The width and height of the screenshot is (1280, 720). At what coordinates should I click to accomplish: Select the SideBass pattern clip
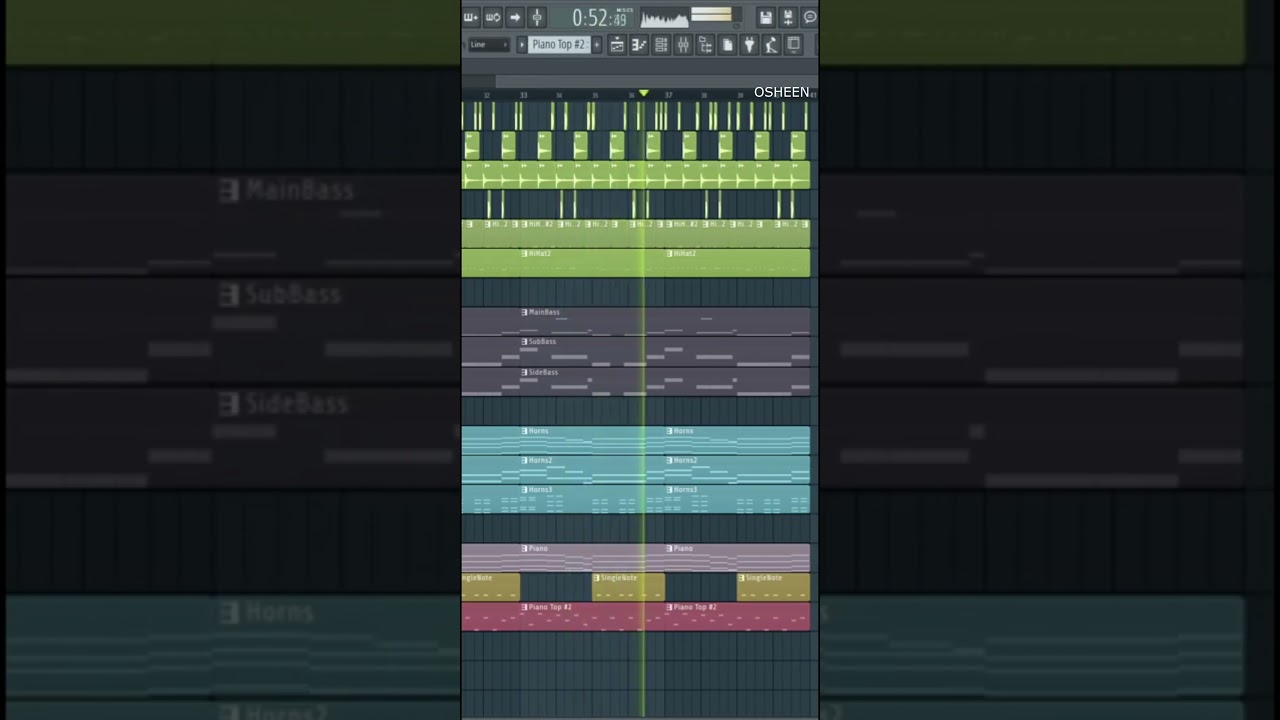[665, 381]
